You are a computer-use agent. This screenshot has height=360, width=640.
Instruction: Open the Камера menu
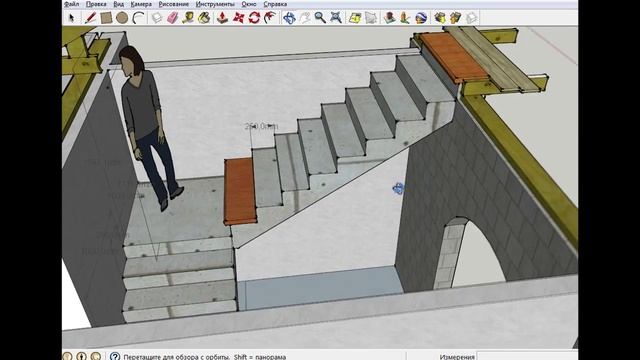141,4
